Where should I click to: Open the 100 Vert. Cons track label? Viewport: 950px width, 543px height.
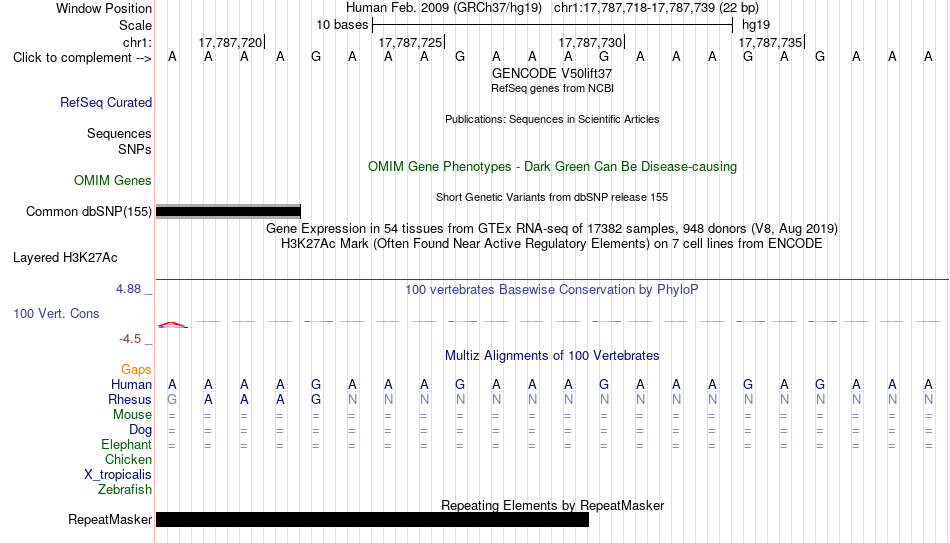coord(56,313)
